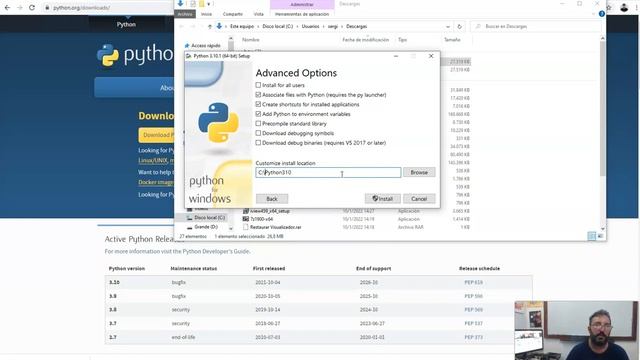Click the Explorer up-one-level arrow

pyautogui.click(x=210, y=27)
